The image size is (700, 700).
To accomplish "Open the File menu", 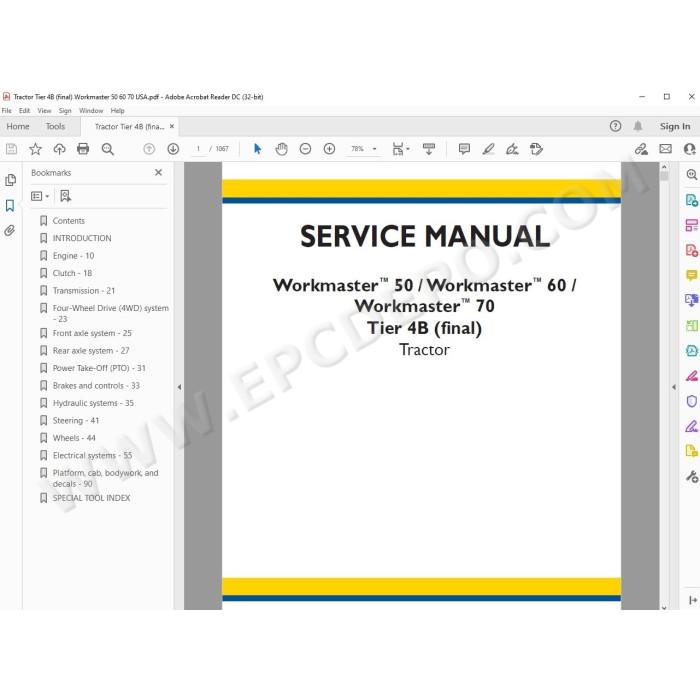I will tap(7, 111).
